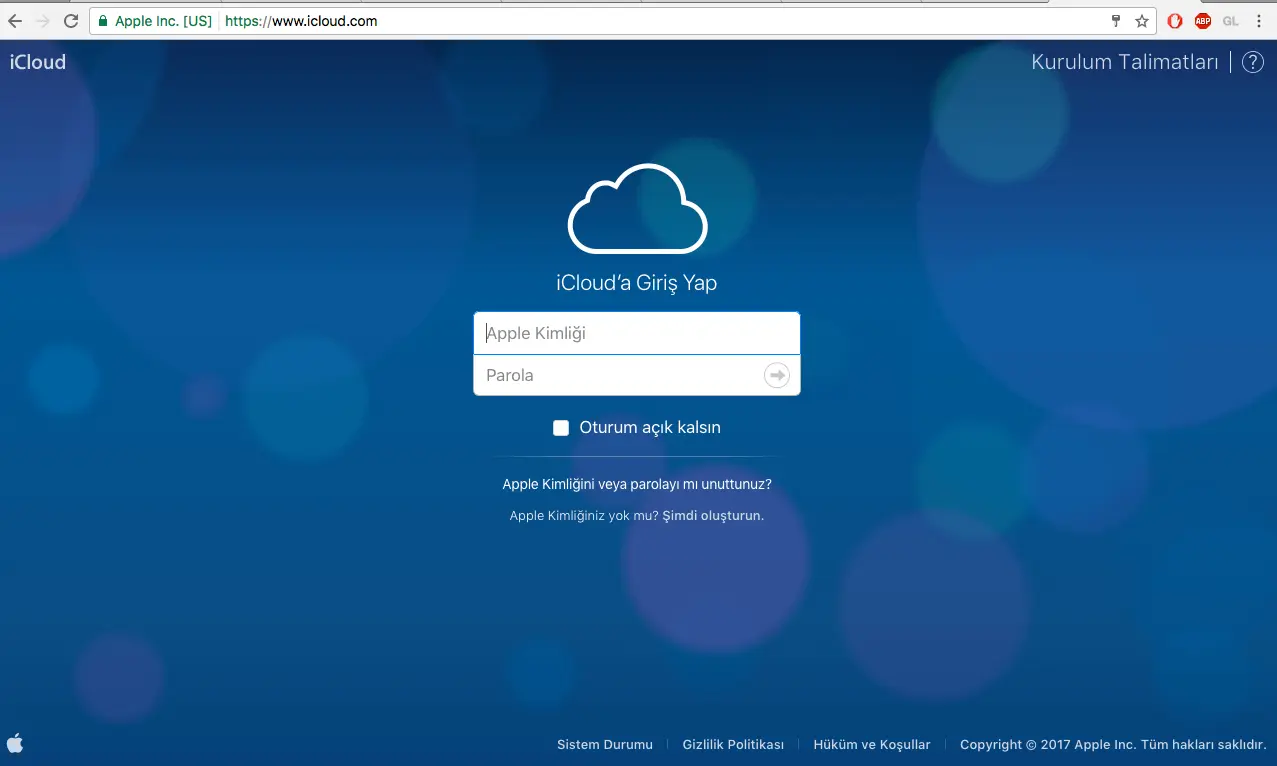Click Şimdi oluşturun link
This screenshot has width=1277, height=766.
713,516
